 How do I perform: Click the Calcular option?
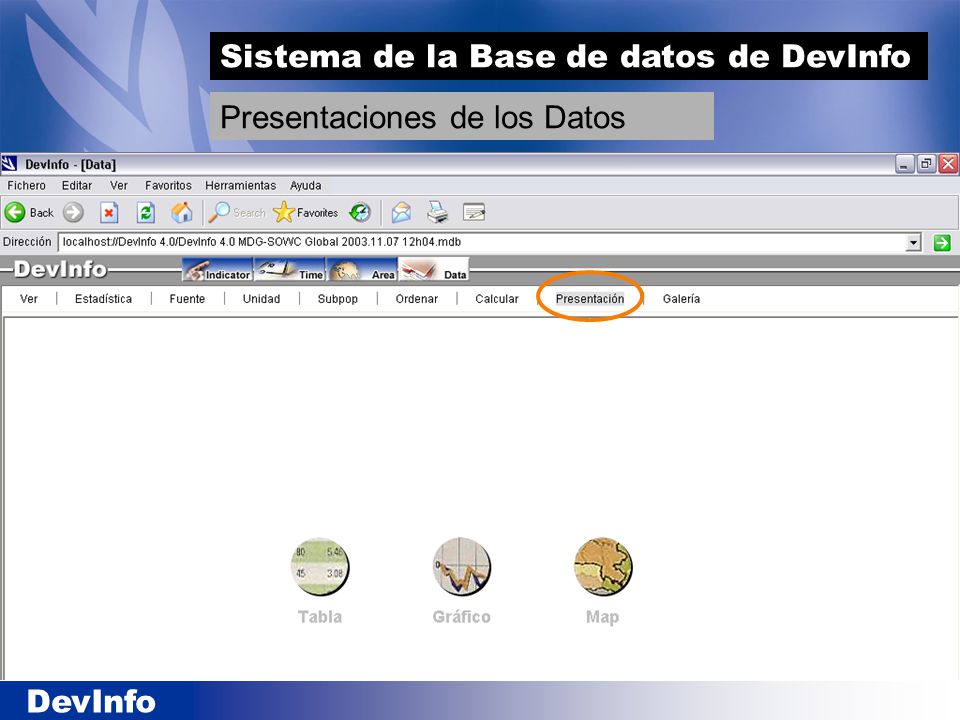click(x=497, y=299)
